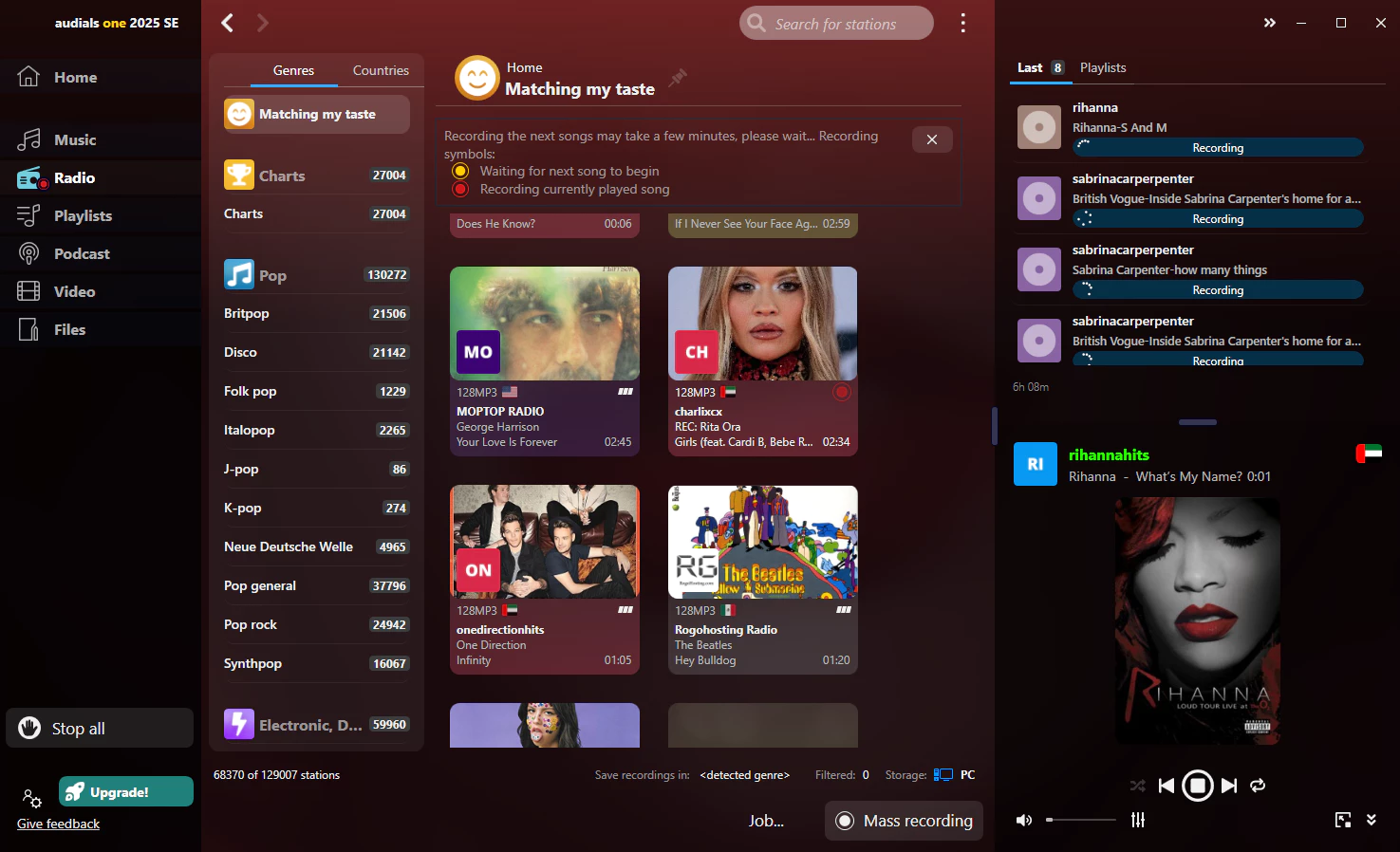
Task: Toggle Mass recording on
Action: pos(904,821)
